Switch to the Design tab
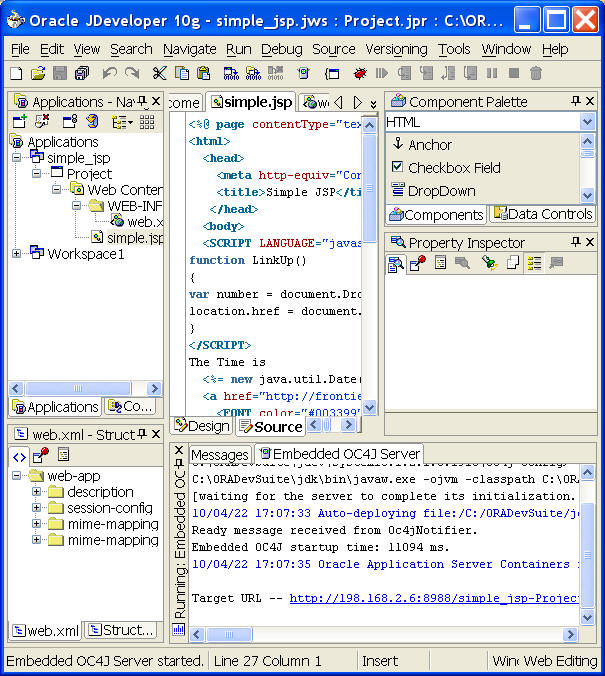The image size is (605, 676). [202, 426]
